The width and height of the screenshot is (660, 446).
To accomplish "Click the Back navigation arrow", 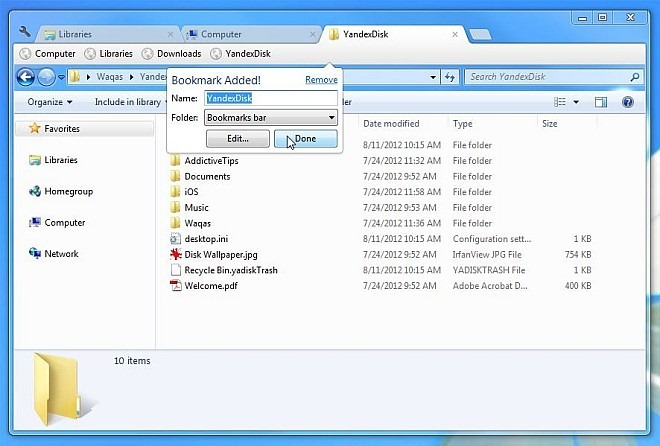I will coord(26,77).
